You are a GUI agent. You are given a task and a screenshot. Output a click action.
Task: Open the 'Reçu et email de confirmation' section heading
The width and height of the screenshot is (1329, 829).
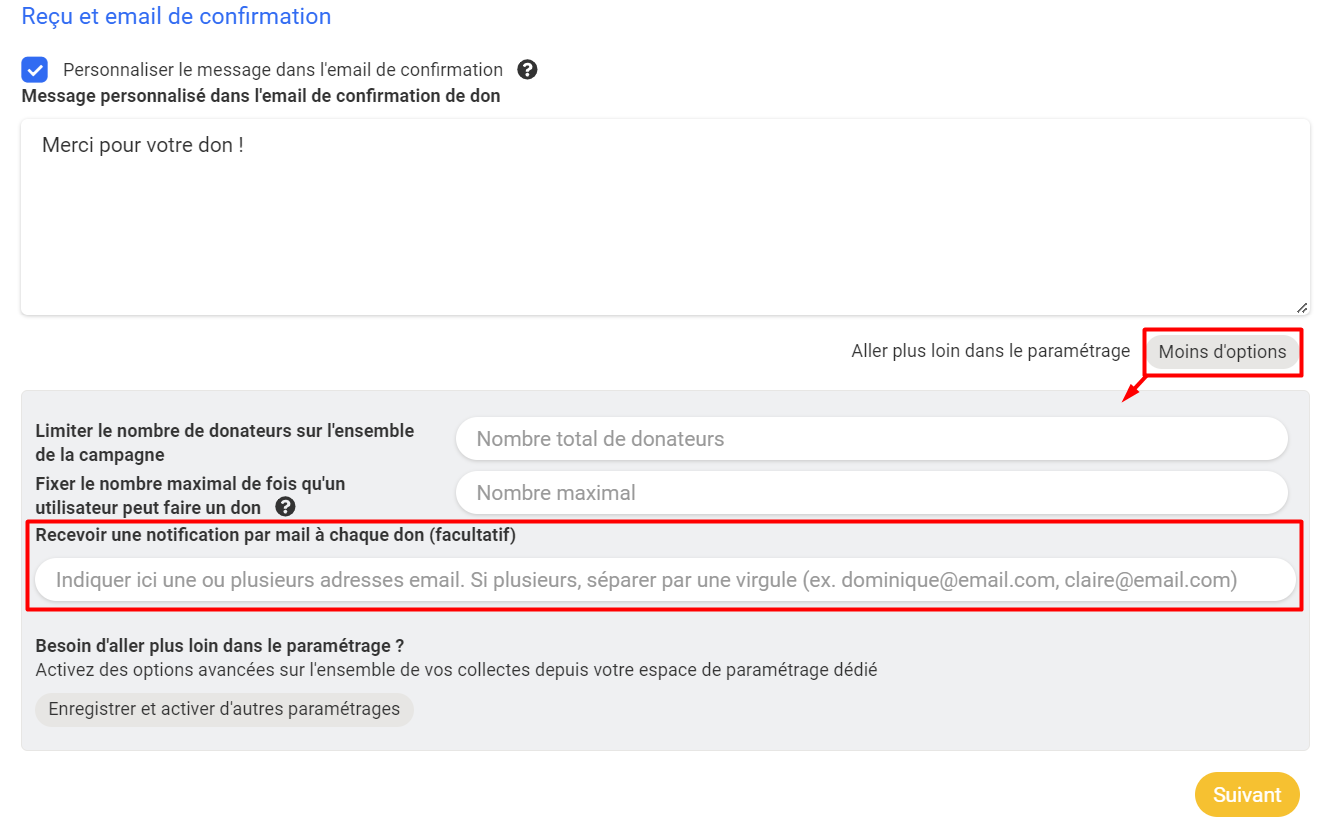(x=176, y=17)
